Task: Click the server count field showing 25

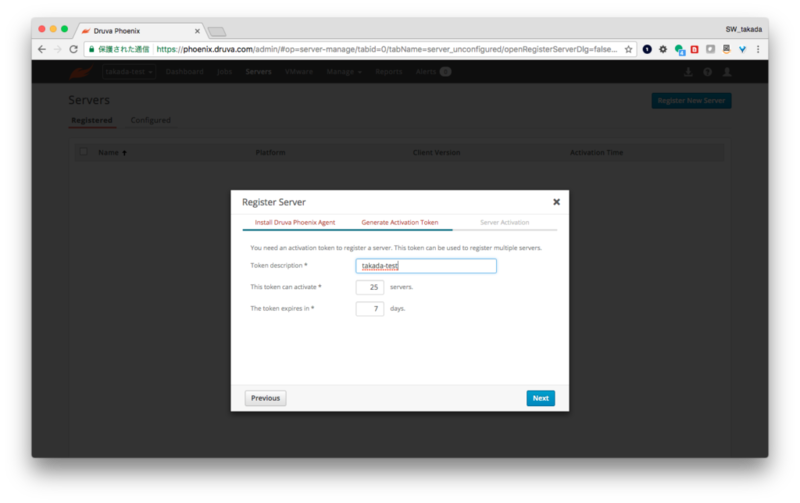Action: [x=370, y=287]
